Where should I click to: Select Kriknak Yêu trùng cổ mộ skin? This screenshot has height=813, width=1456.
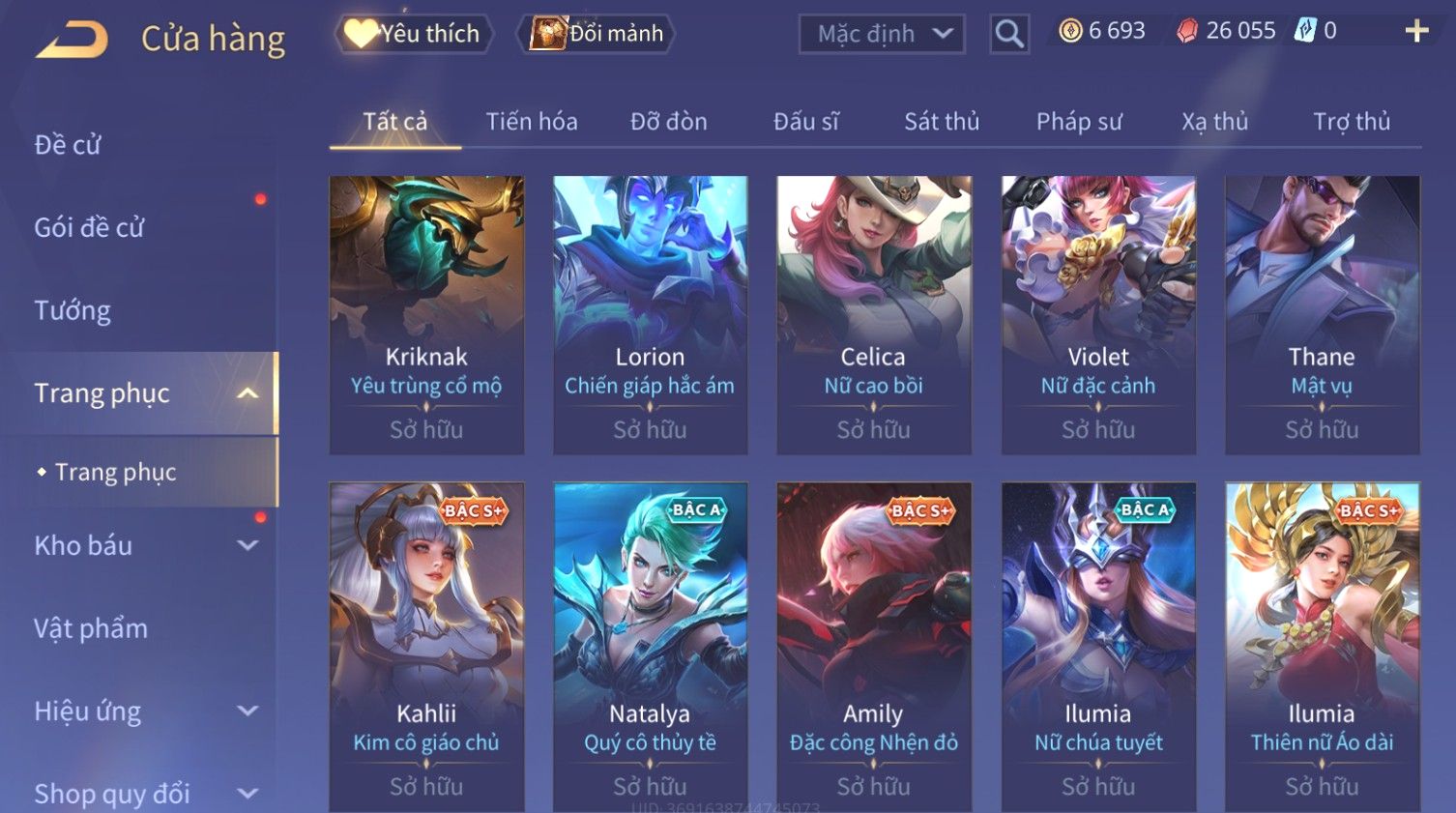pyautogui.click(x=426, y=315)
